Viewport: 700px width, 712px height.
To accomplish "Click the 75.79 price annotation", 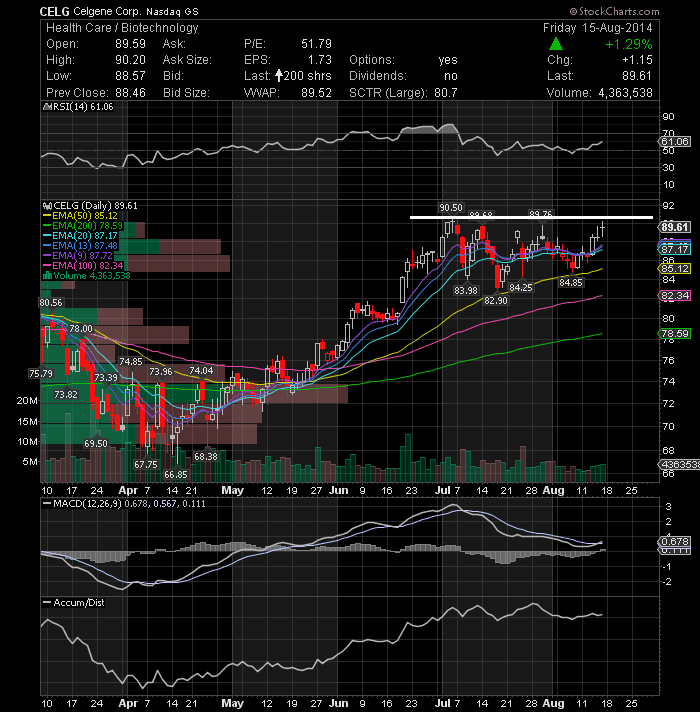I will (40, 374).
